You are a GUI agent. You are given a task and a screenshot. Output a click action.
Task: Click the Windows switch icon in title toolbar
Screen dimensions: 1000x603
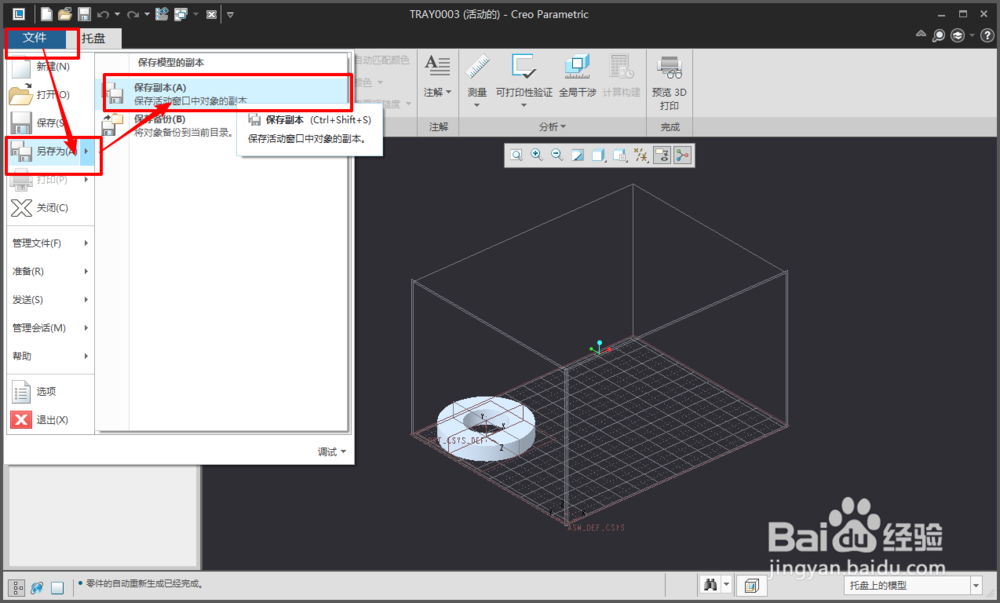tap(181, 14)
